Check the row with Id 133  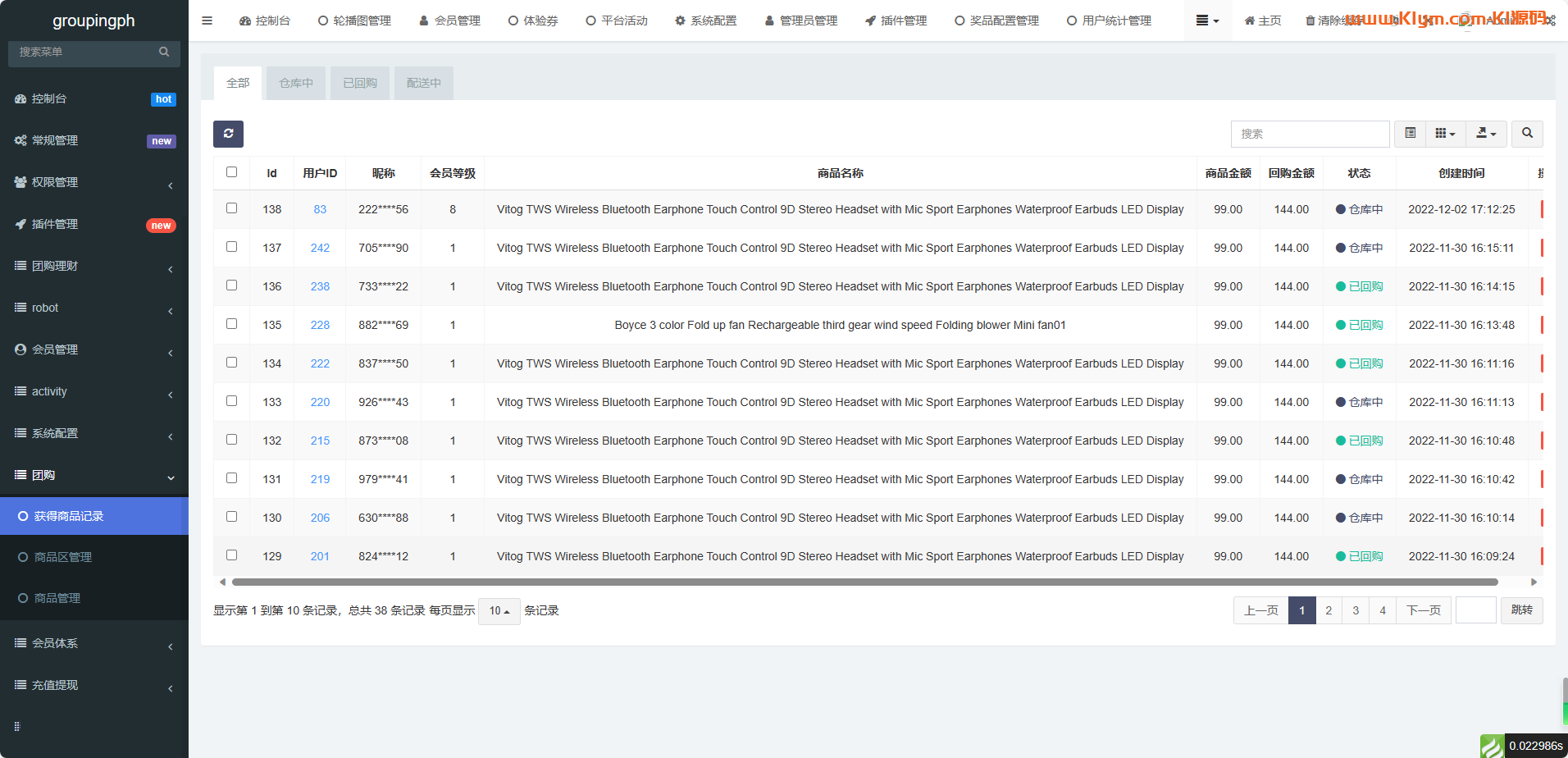[231, 401]
